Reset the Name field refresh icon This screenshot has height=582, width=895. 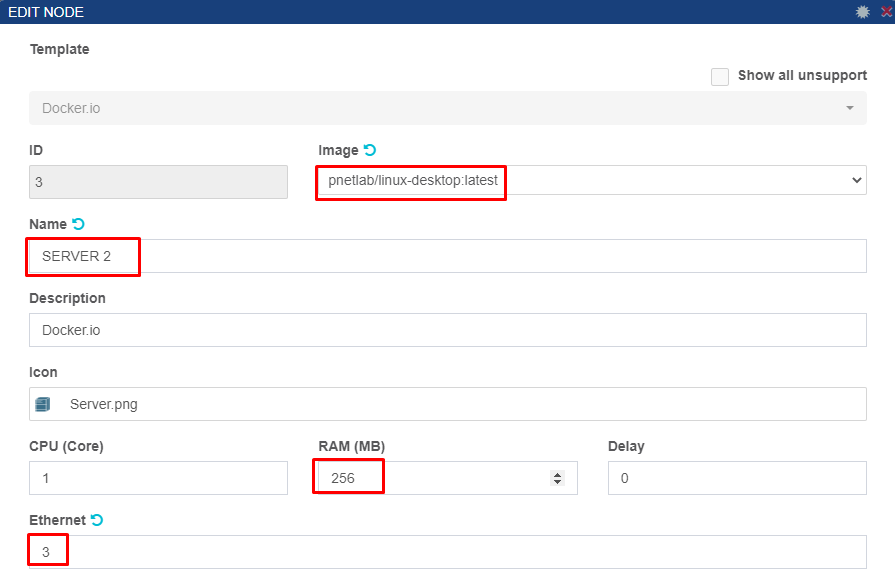point(78,224)
